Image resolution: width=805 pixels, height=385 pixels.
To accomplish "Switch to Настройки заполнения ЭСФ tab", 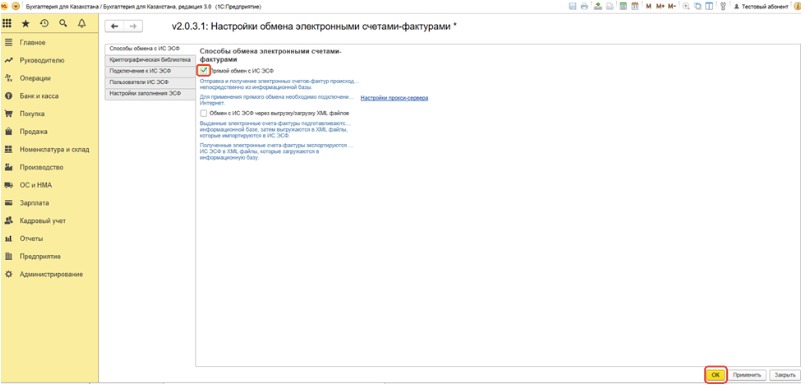I will coord(150,94).
